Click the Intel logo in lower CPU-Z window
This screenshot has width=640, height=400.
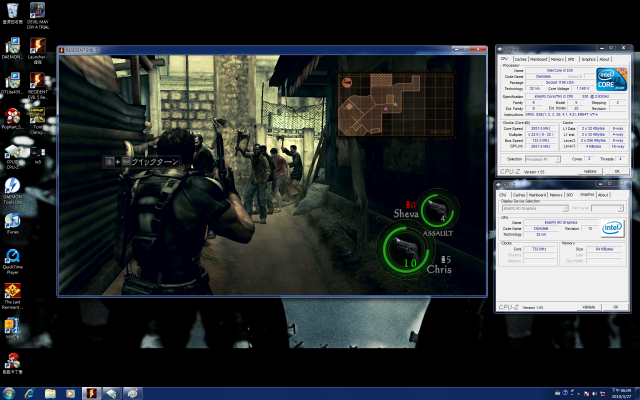pyautogui.click(x=612, y=228)
